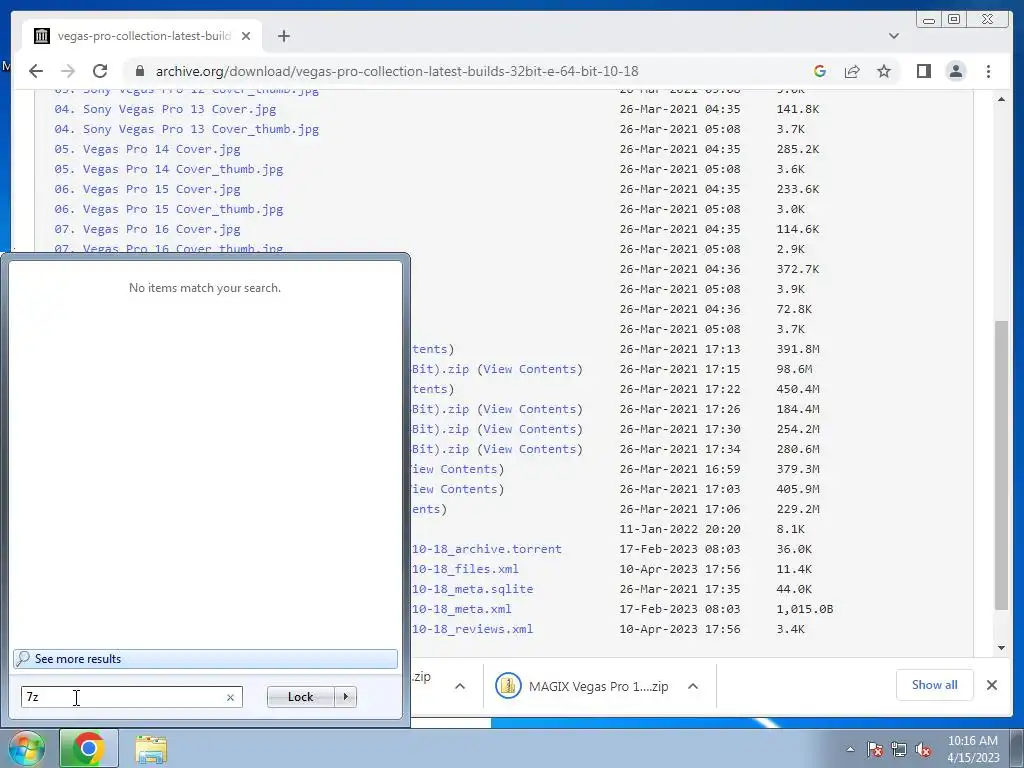Viewport: 1024px width, 768px height.
Task: Open the site info lock icon
Action: coord(139,71)
